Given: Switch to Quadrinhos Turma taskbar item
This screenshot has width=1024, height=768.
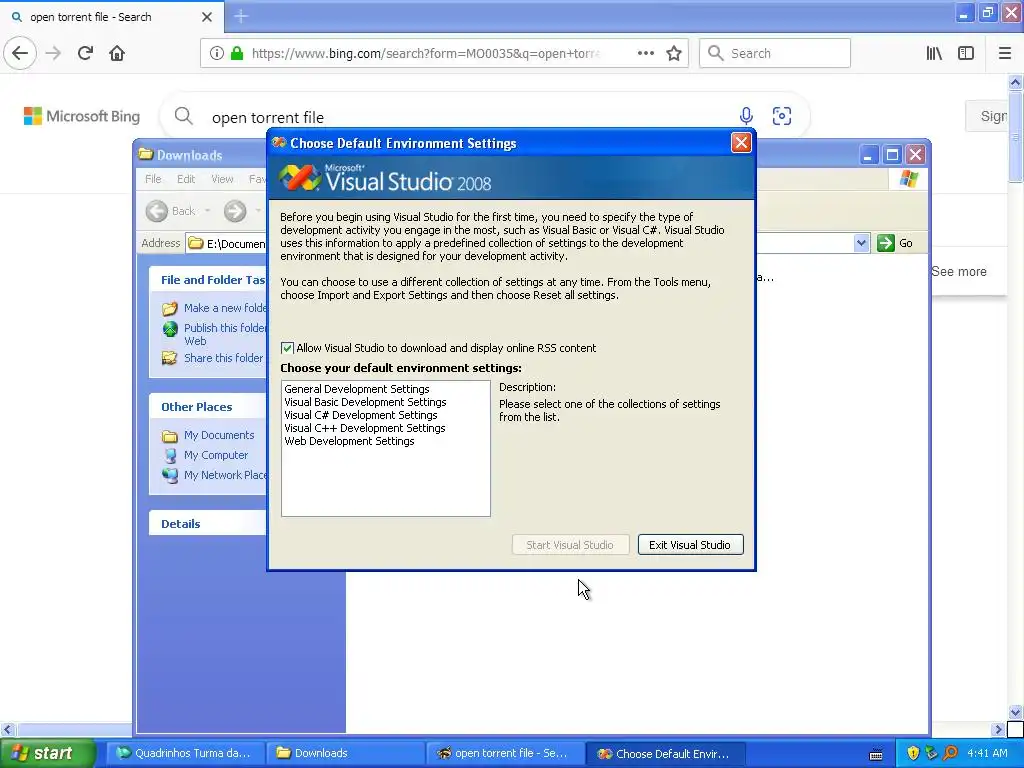Looking at the screenshot, I should tap(184, 754).
